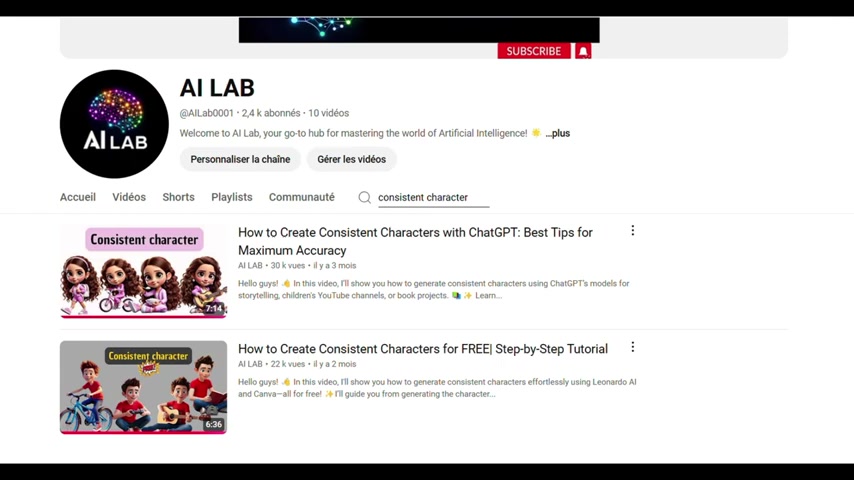This screenshot has width=854, height=480.
Task: Open options menu for ChatGPT characters video
Action: (x=632, y=230)
